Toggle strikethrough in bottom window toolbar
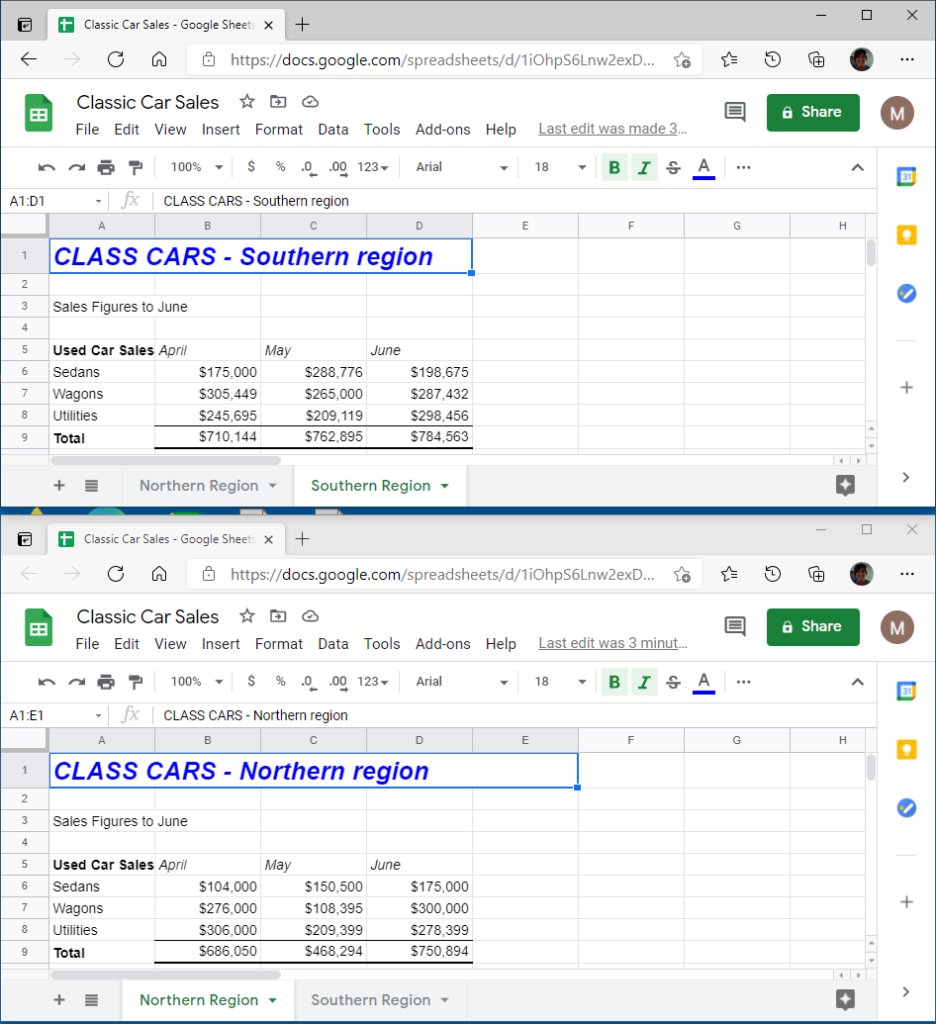This screenshot has width=936, height=1024. (673, 682)
